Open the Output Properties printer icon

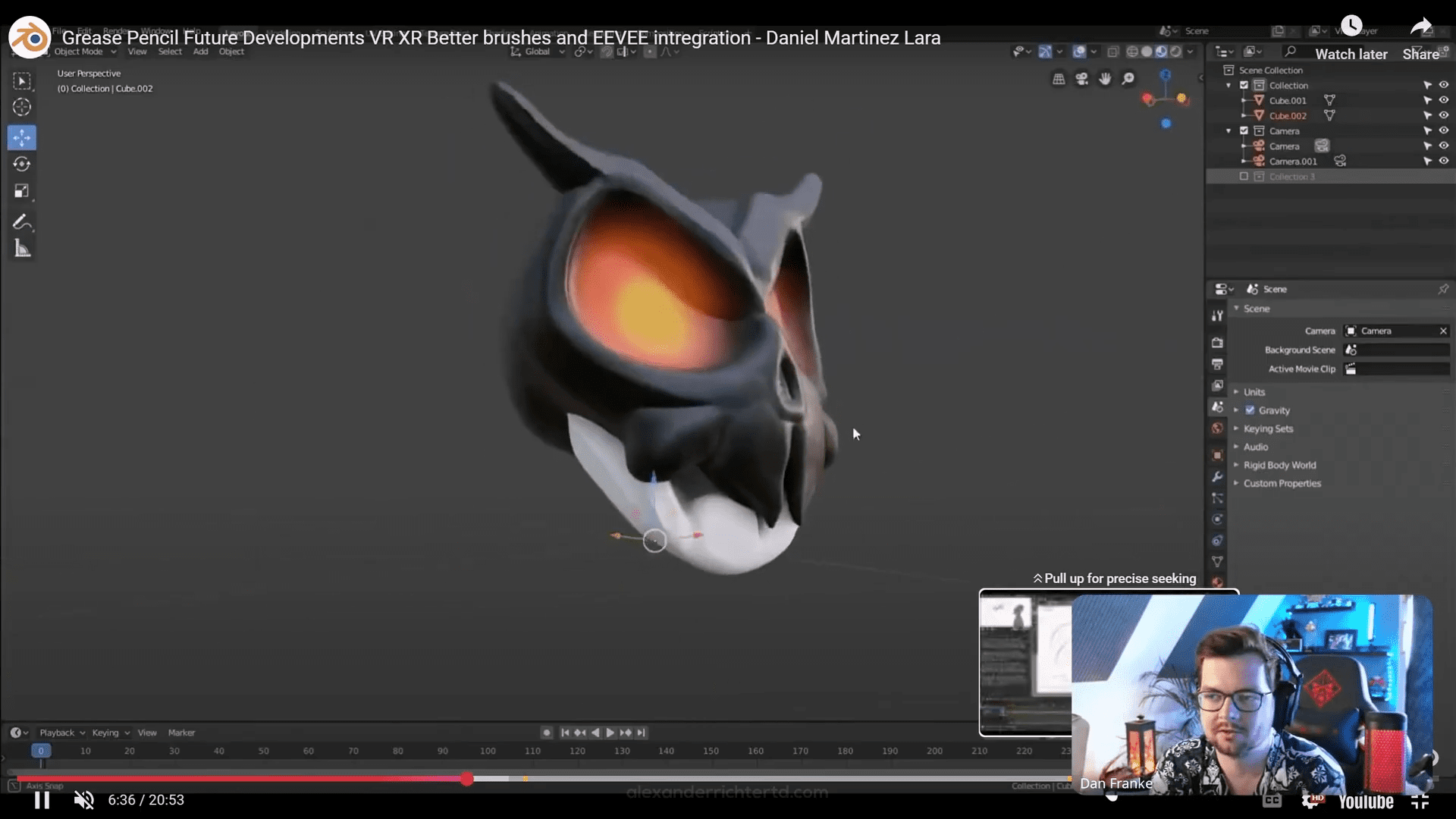(x=1218, y=364)
